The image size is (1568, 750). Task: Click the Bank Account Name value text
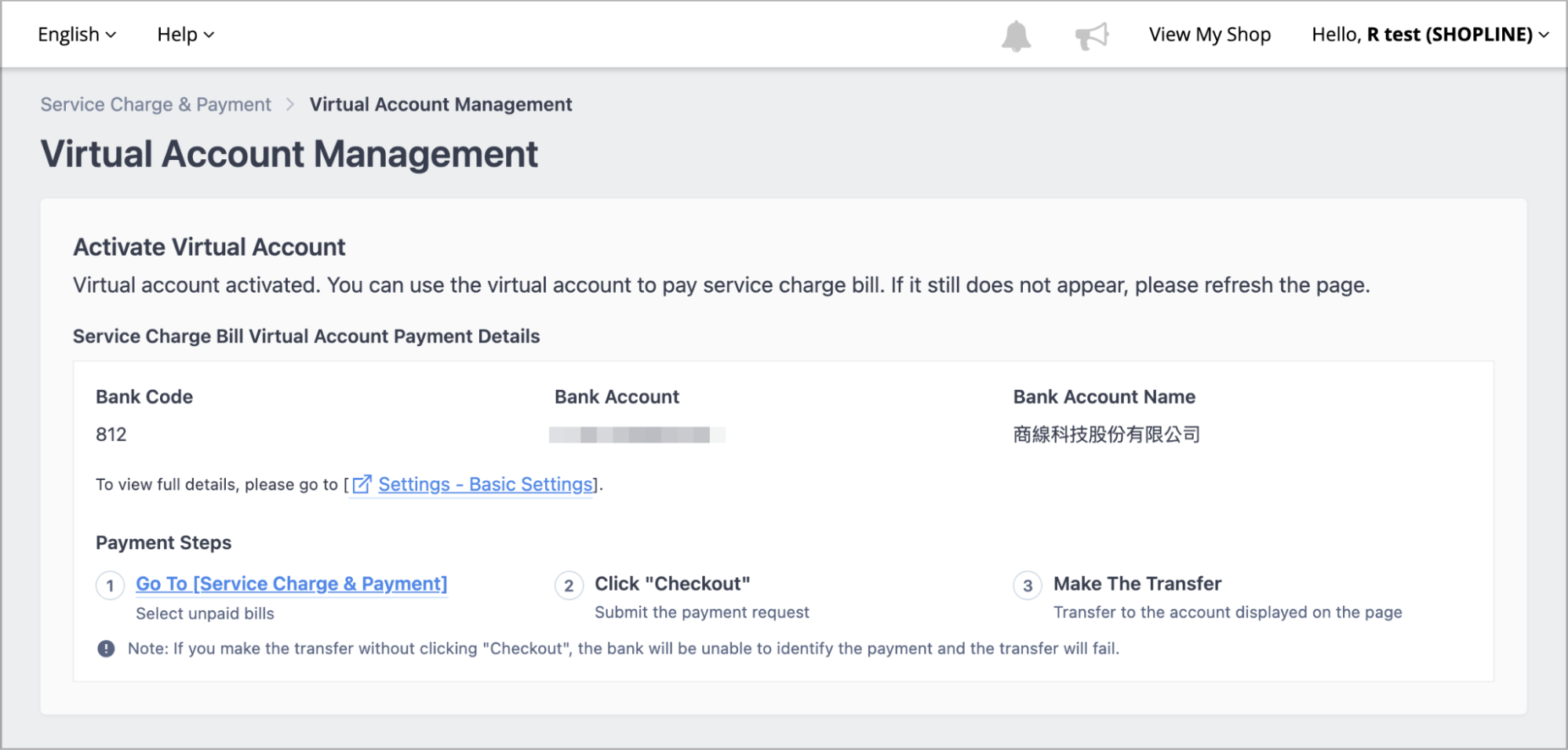[1107, 435]
